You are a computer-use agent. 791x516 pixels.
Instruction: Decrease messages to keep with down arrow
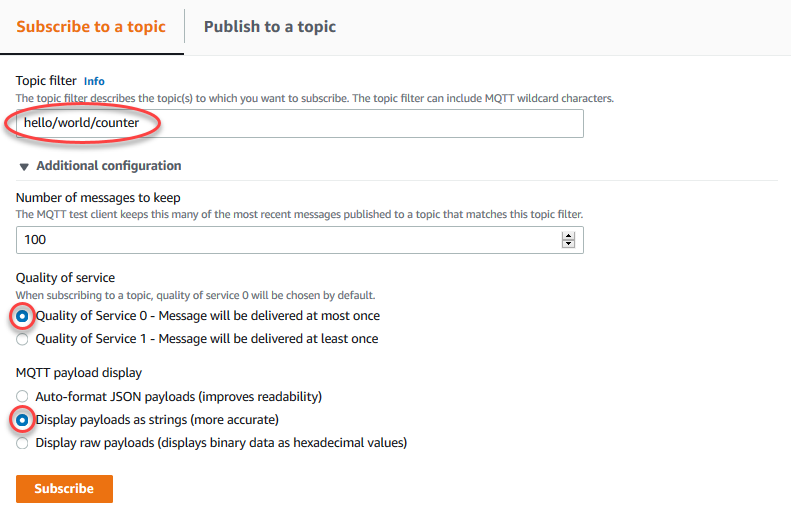click(569, 244)
